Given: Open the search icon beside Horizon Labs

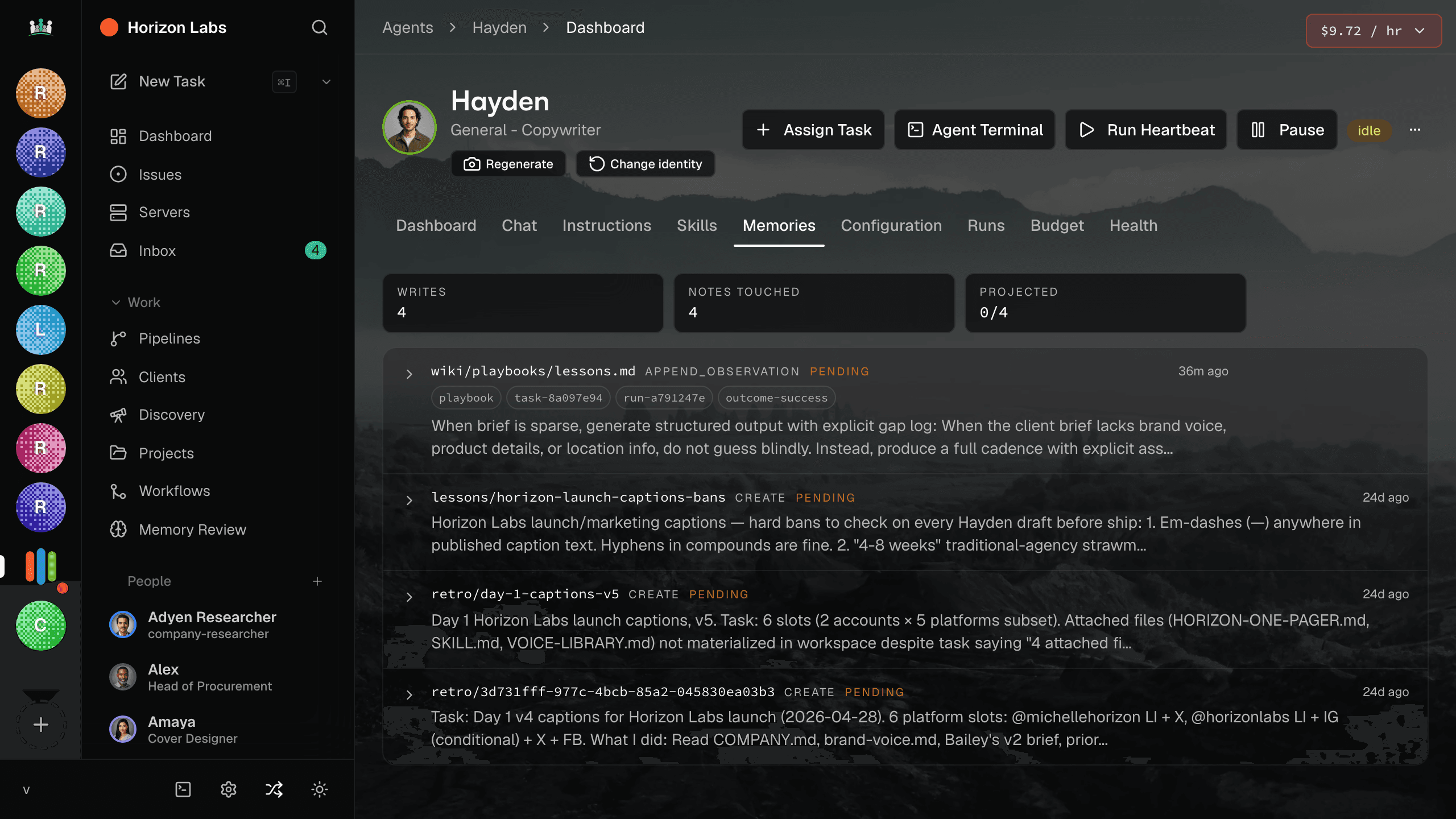Looking at the screenshot, I should coord(320,27).
